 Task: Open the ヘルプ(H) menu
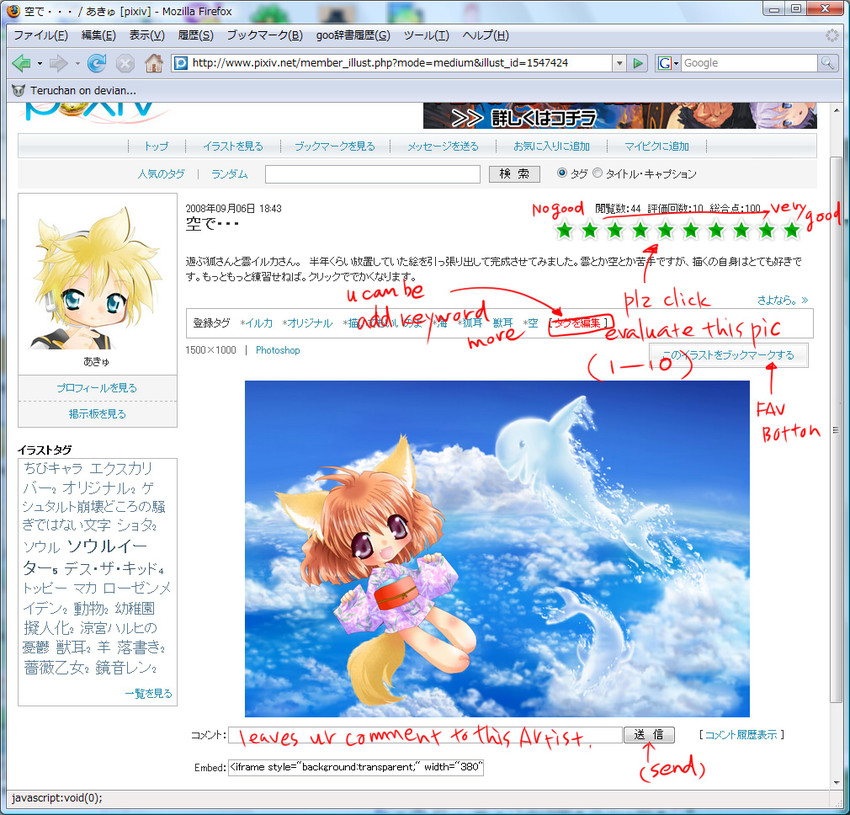485,35
